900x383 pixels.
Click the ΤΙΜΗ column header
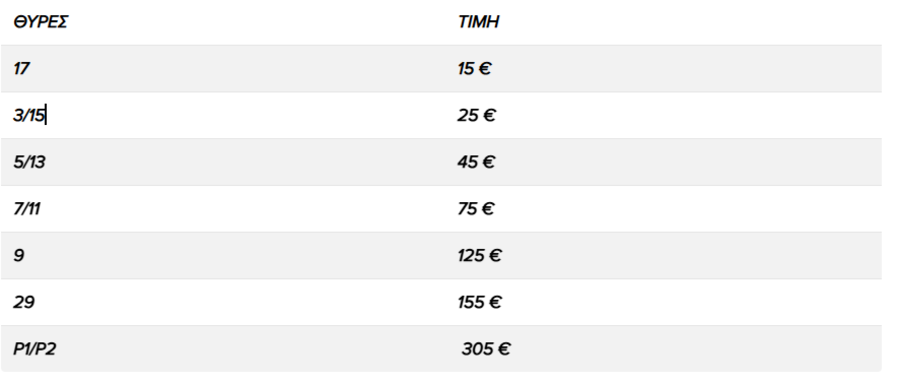[x=478, y=22]
